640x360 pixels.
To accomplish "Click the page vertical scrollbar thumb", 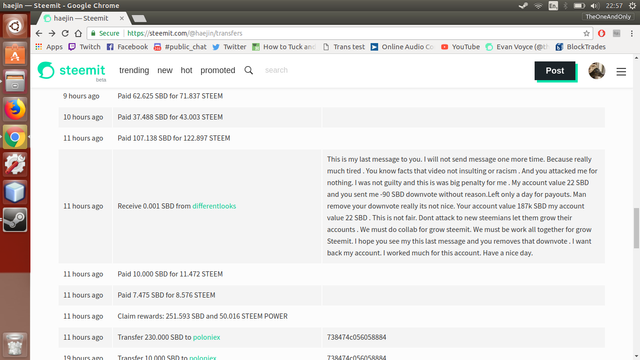I will (636, 228).
